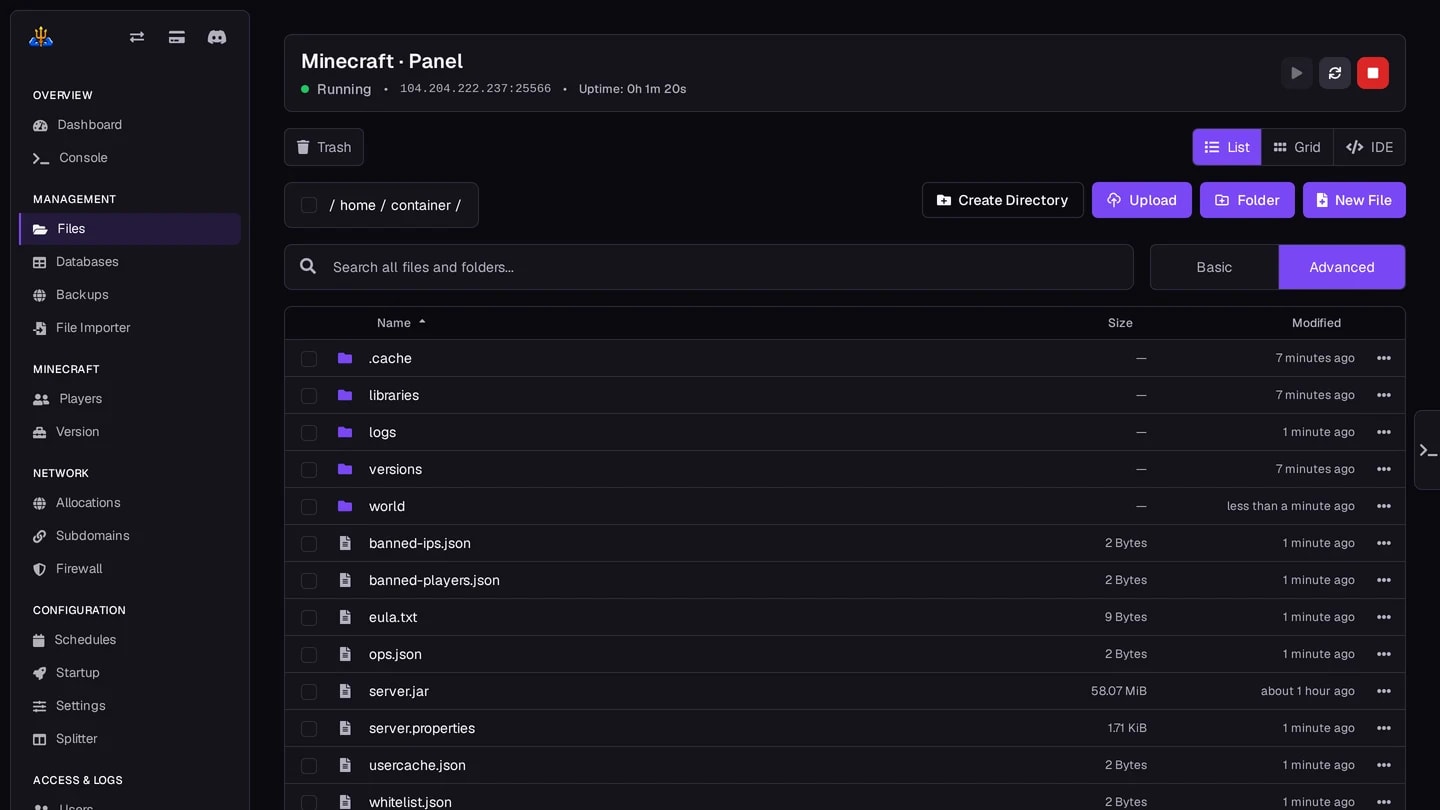The width and height of the screenshot is (1440, 810).
Task: Click the world folder icon
Action: pyautogui.click(x=345, y=506)
